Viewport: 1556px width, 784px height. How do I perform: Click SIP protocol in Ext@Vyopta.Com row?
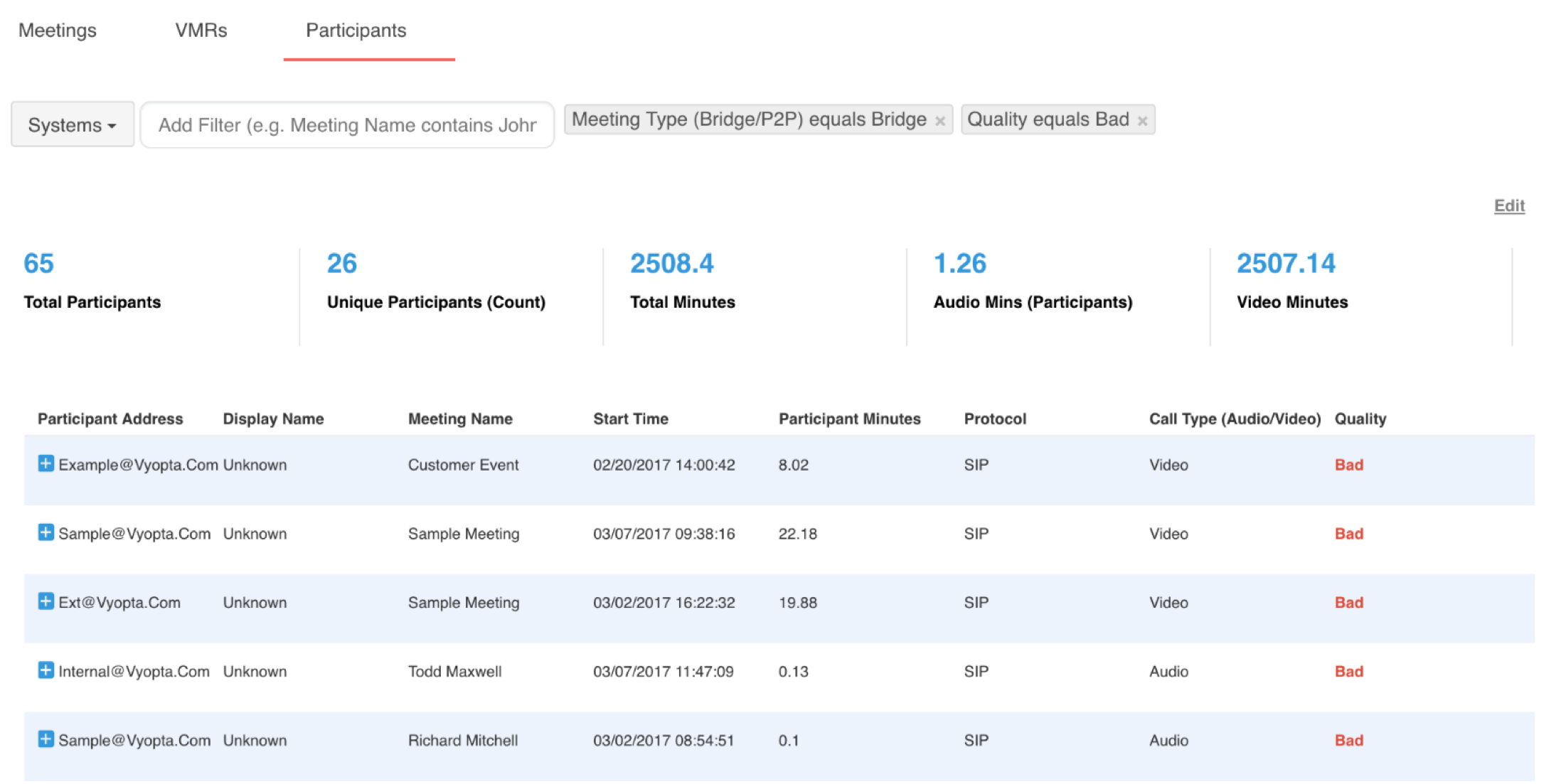[x=976, y=603]
